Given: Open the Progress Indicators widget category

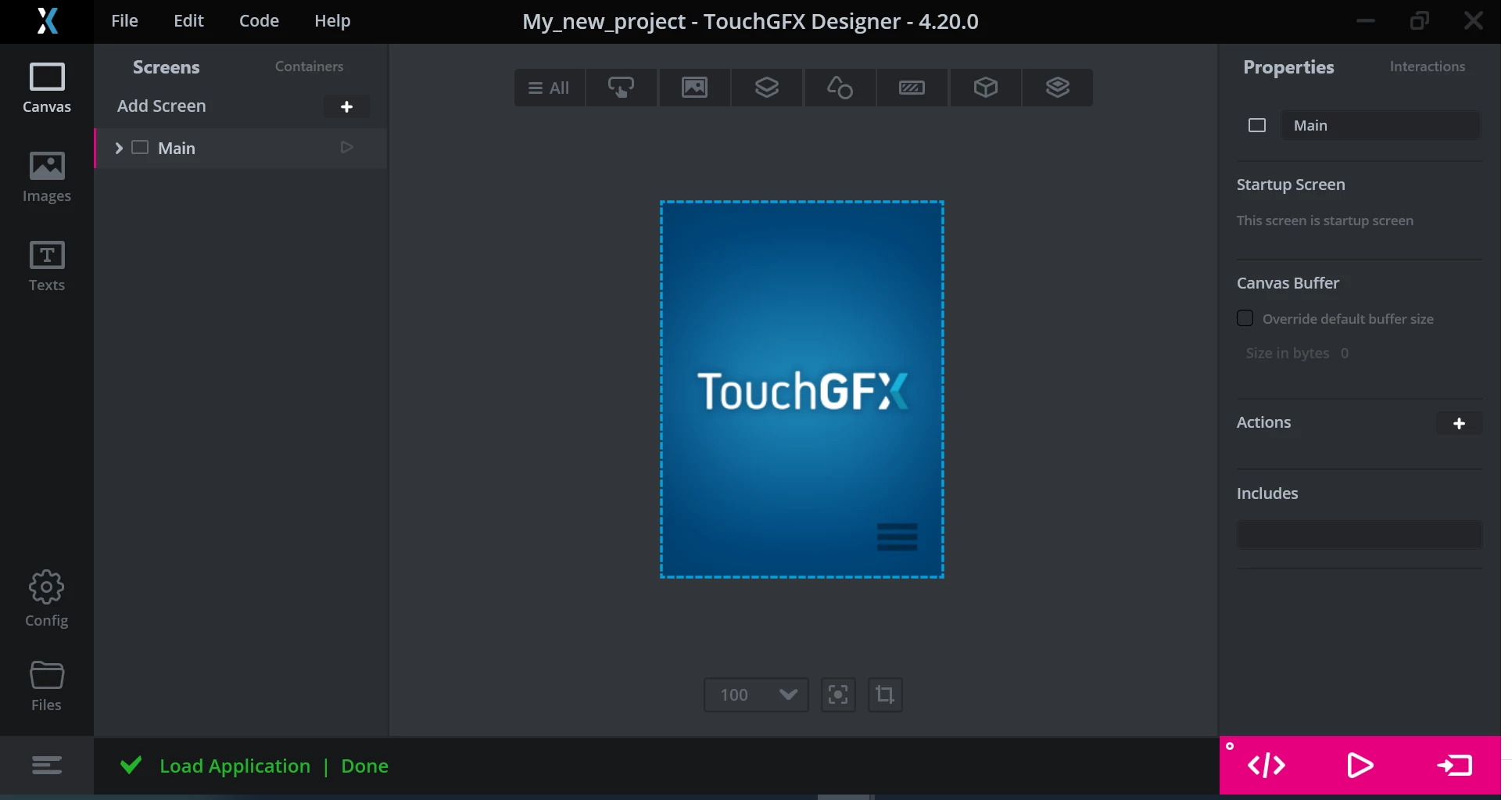Looking at the screenshot, I should [912, 88].
